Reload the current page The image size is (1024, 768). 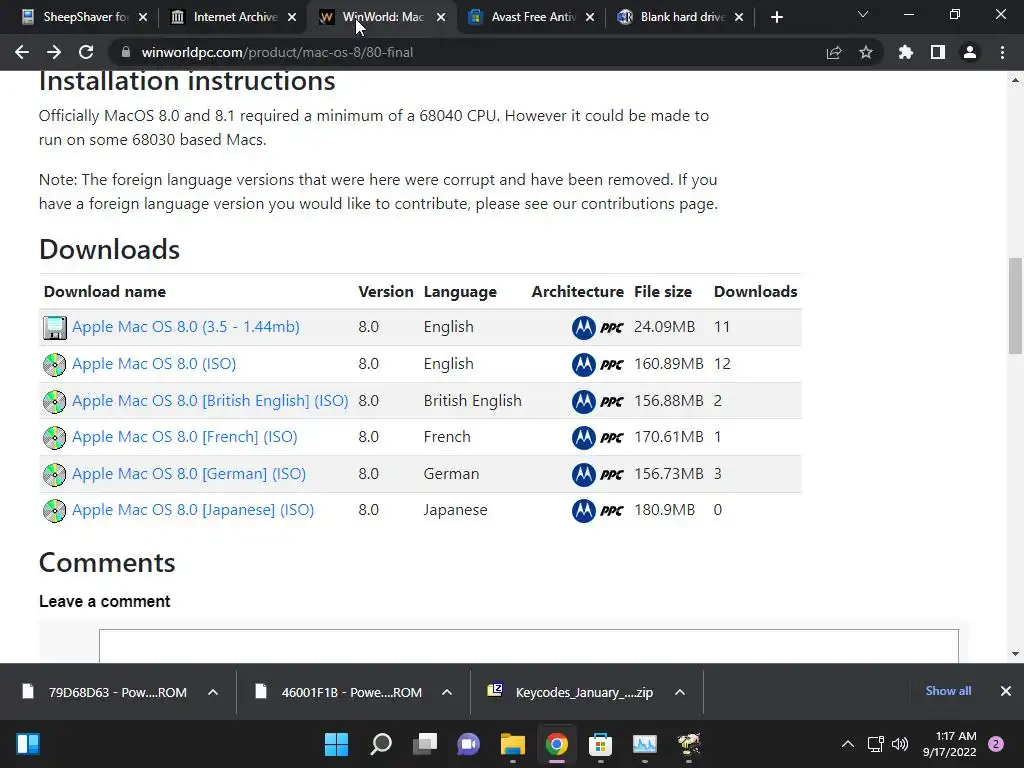click(x=86, y=52)
